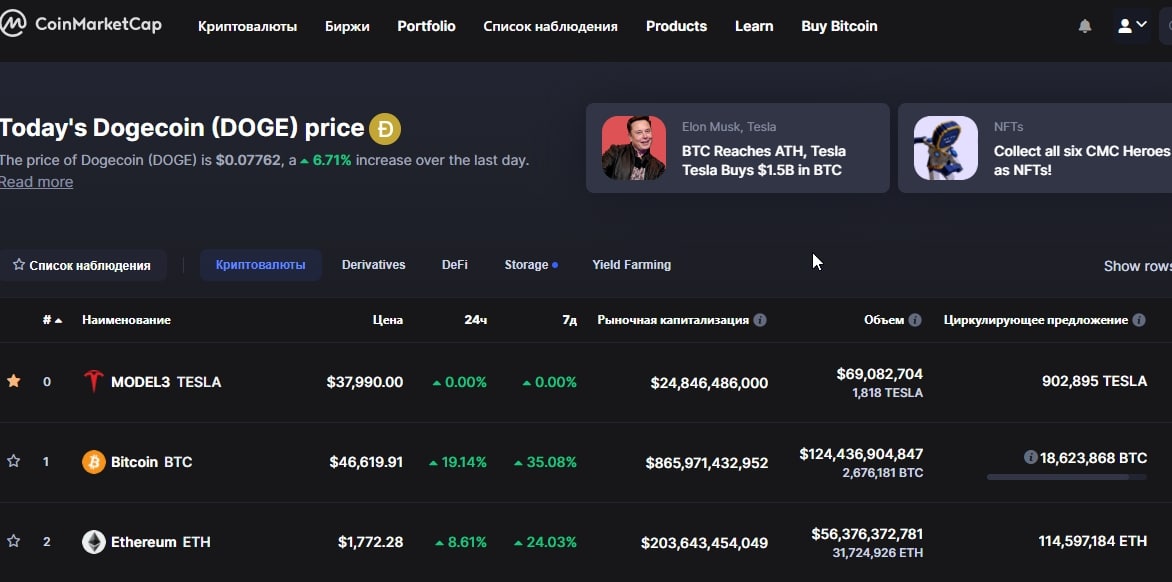1172x582 pixels.
Task: Star Bitcoin to add to watchlist
Action: pyautogui.click(x=13, y=461)
